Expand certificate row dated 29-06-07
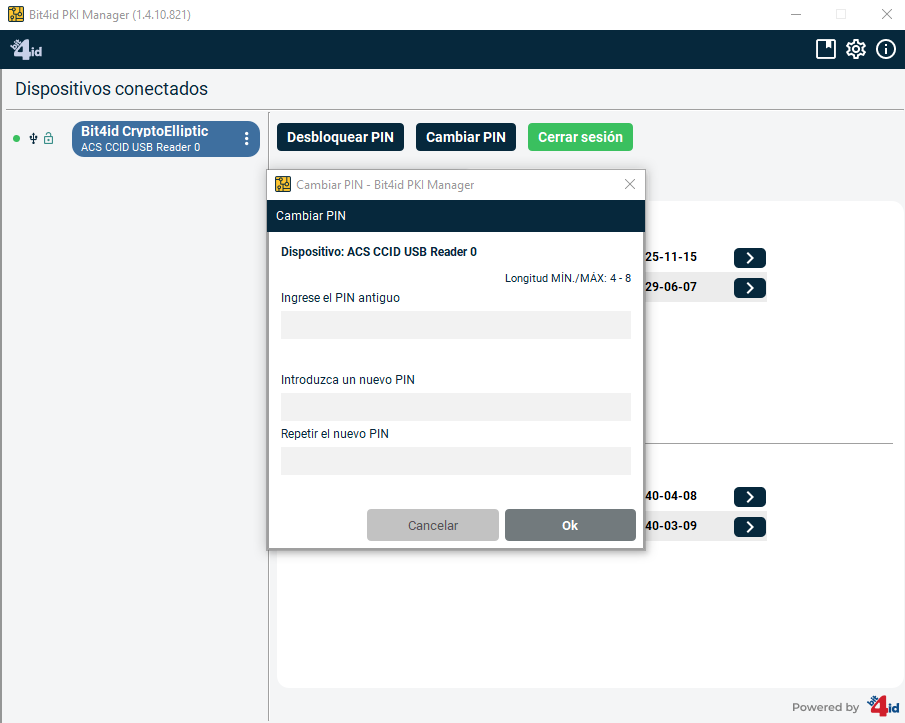 pyautogui.click(x=750, y=288)
